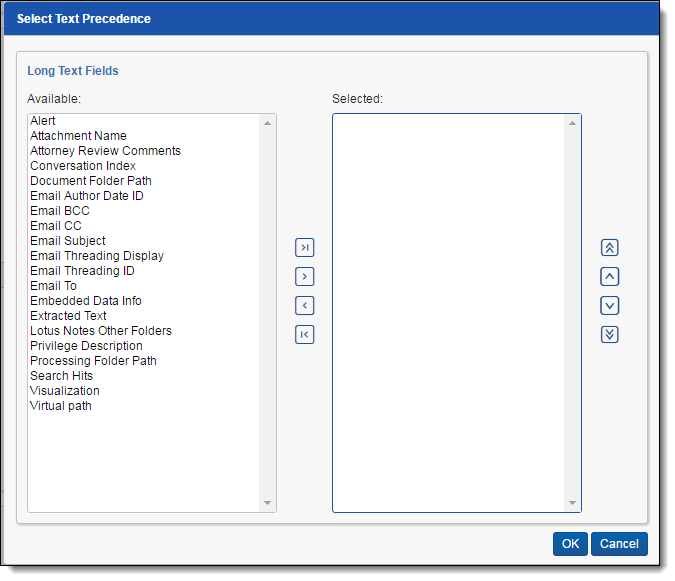675x581 pixels.
Task: Click the remove all fields icon
Action: tap(305, 335)
